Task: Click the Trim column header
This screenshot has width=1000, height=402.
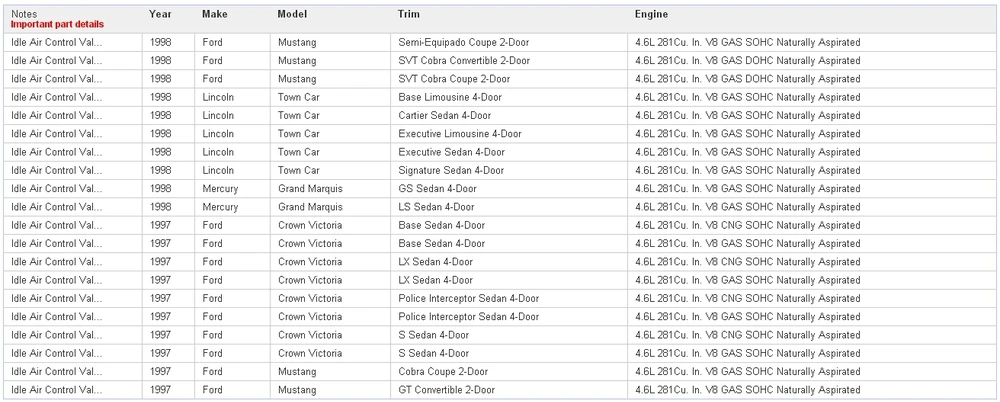Action: [x=408, y=14]
